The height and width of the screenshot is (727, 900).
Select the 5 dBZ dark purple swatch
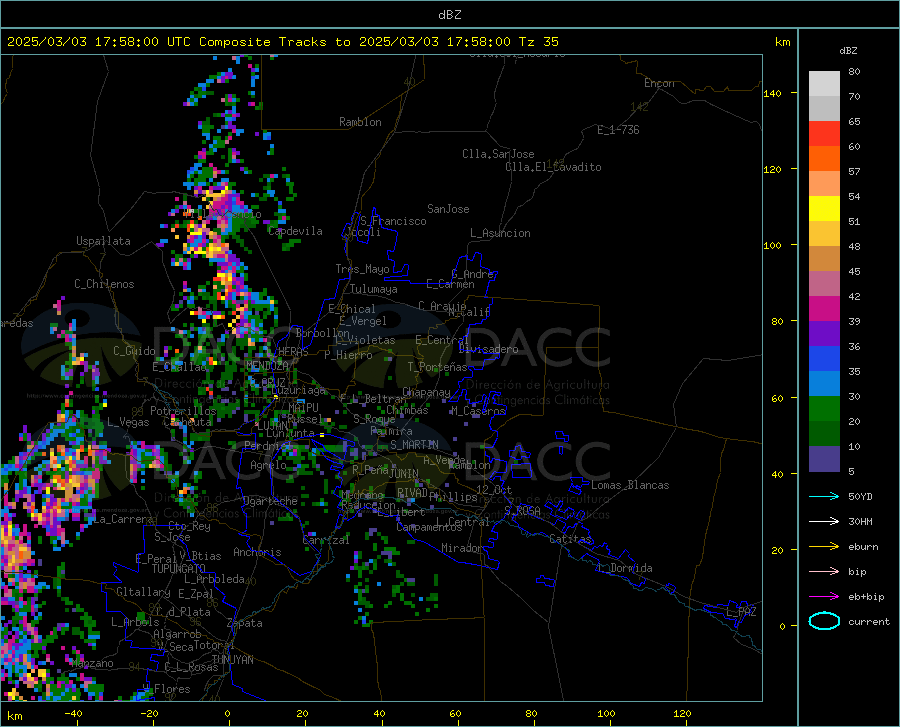click(824, 459)
